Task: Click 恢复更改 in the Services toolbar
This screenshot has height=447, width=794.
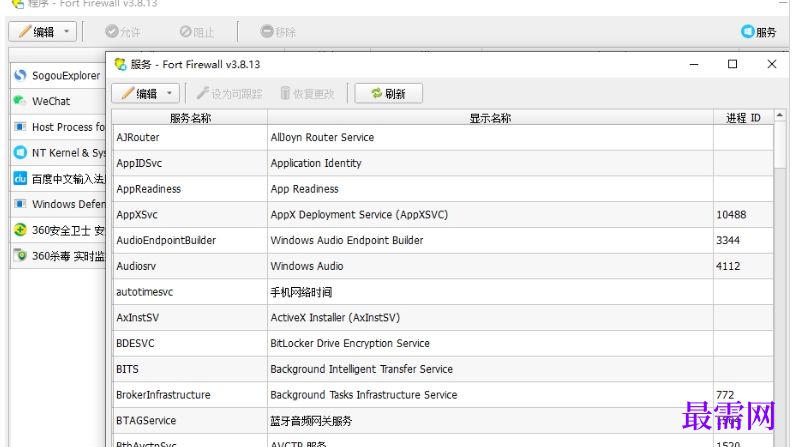Action: (307, 94)
